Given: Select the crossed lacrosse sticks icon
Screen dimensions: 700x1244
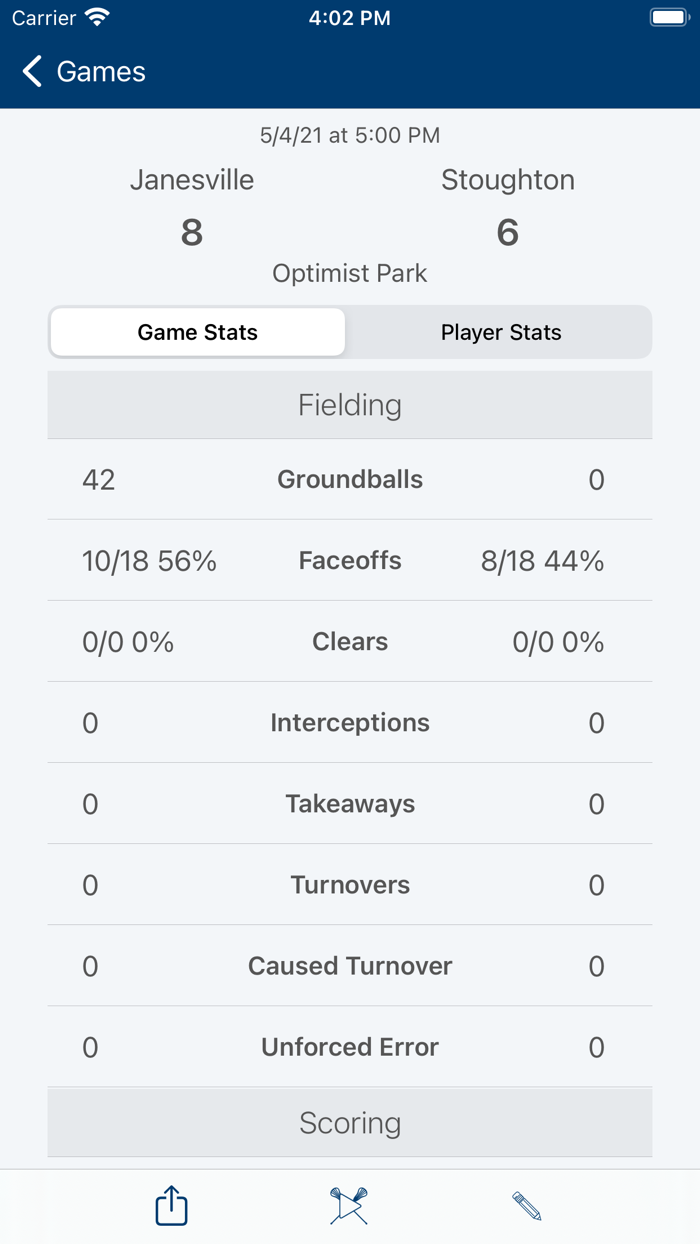Looking at the screenshot, I should [x=348, y=1206].
